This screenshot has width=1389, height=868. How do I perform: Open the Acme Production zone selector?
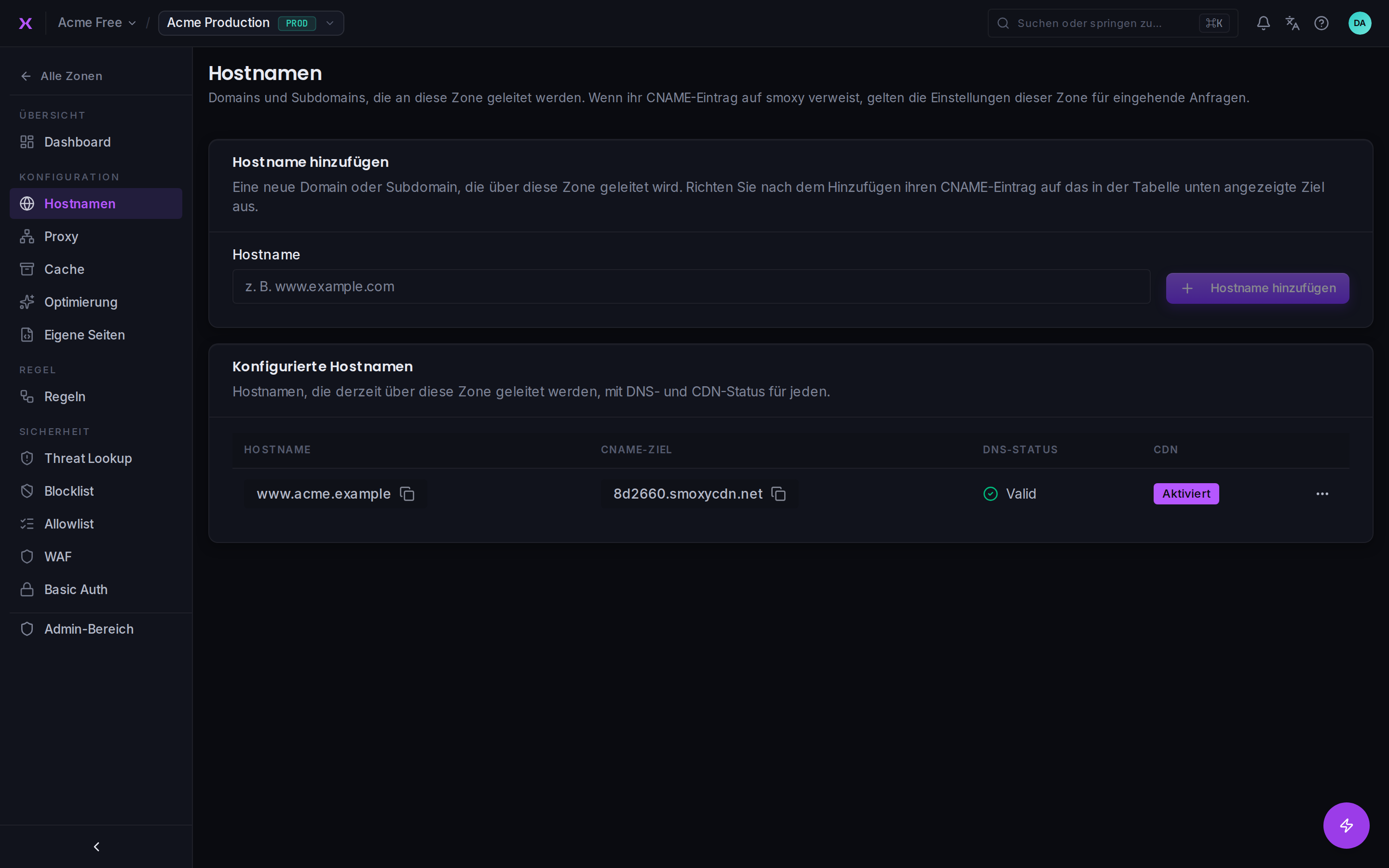pyautogui.click(x=251, y=23)
